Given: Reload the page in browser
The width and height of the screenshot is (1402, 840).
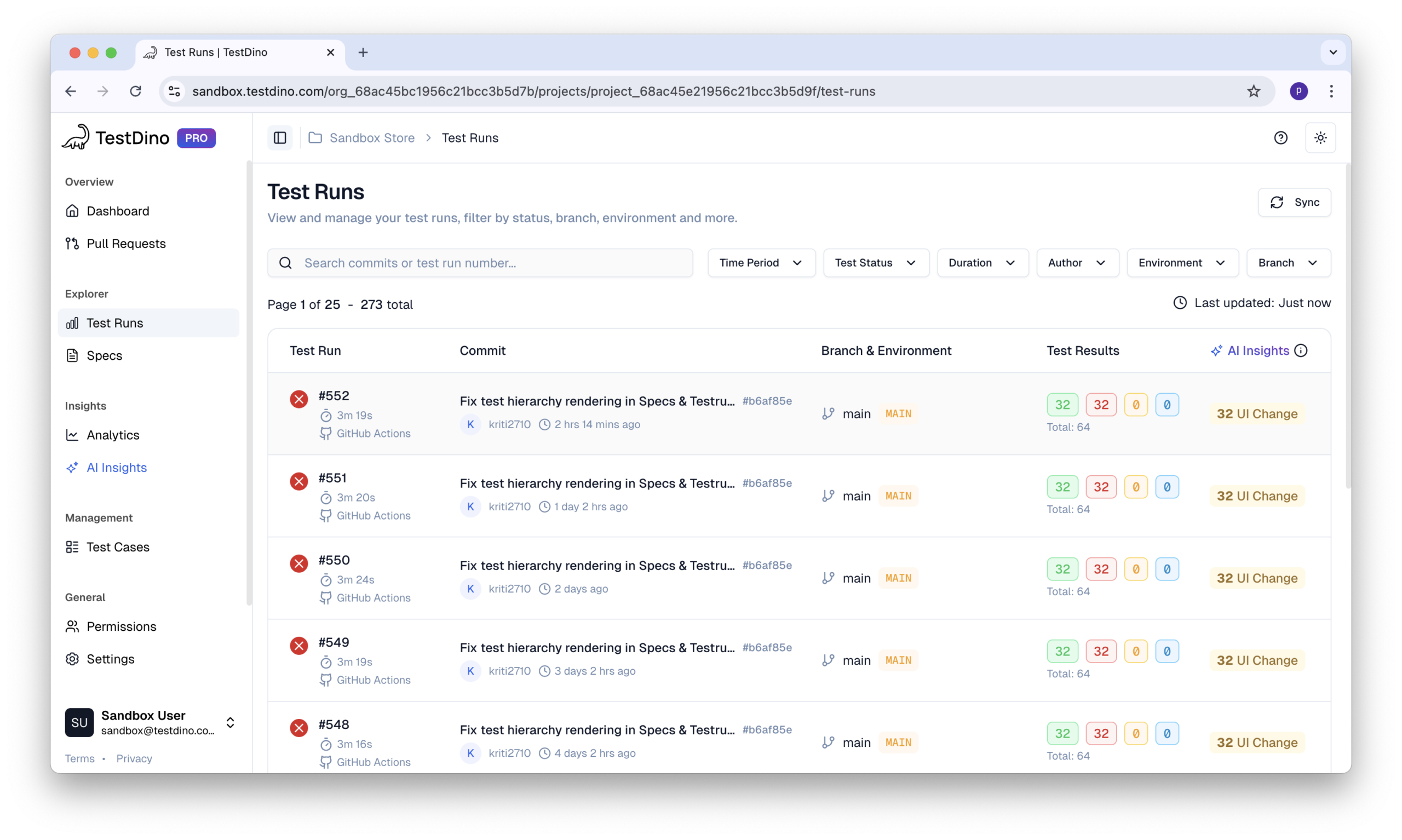Looking at the screenshot, I should (135, 91).
